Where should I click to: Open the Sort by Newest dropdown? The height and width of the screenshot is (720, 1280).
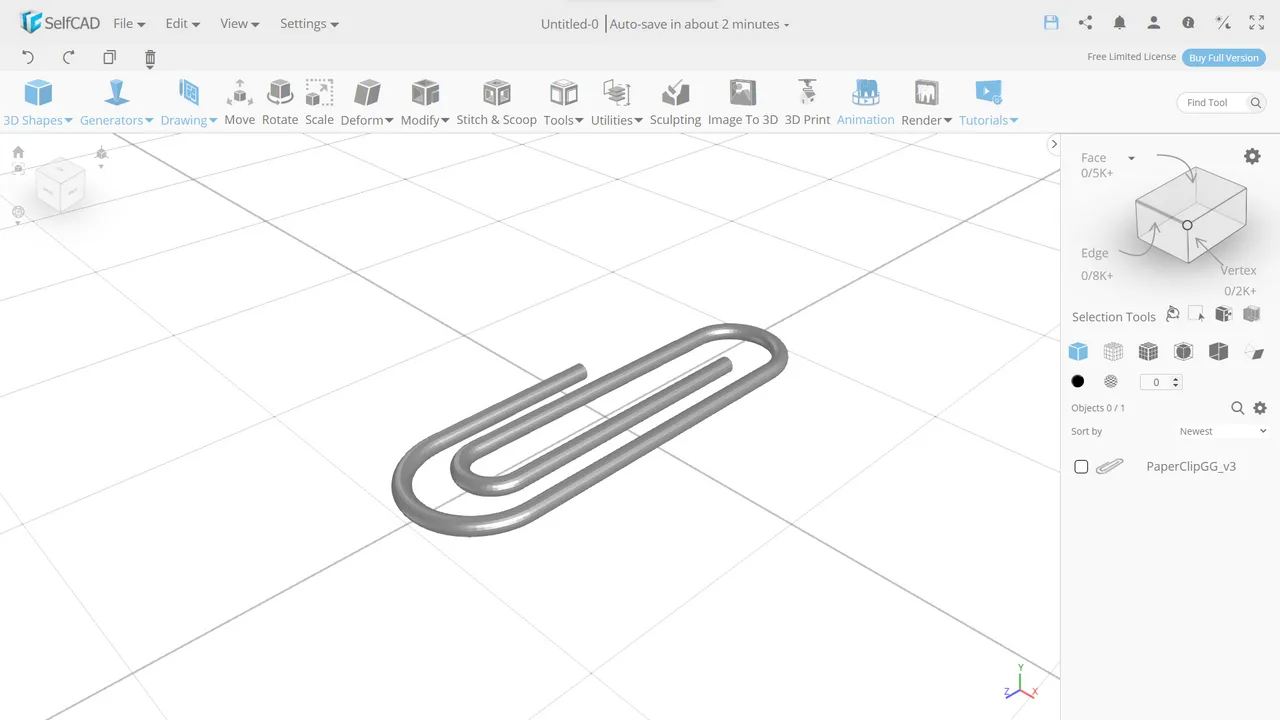point(1223,431)
